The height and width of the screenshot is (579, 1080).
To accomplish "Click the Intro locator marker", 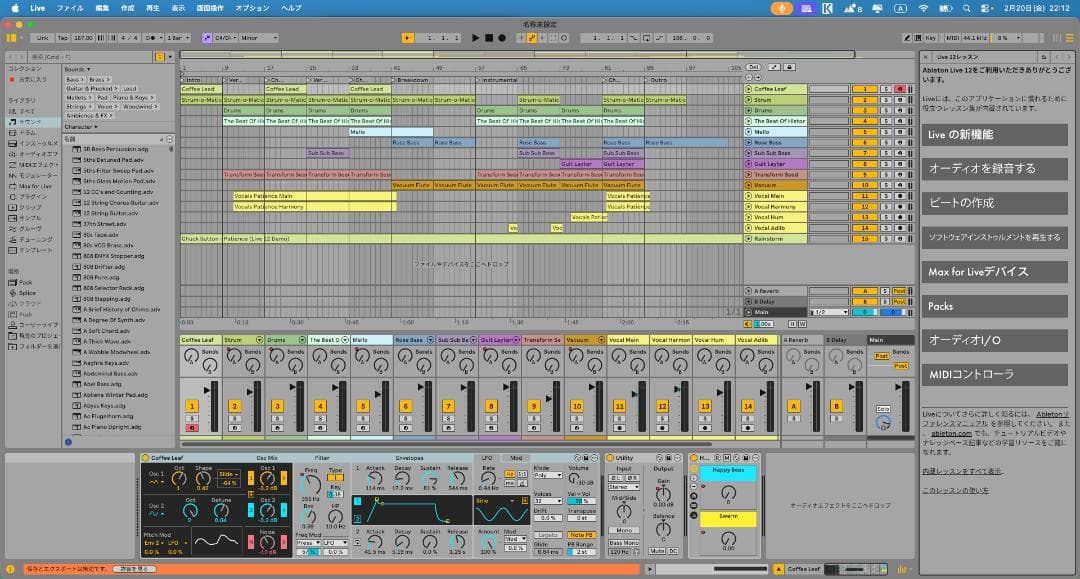I will [x=191, y=80].
